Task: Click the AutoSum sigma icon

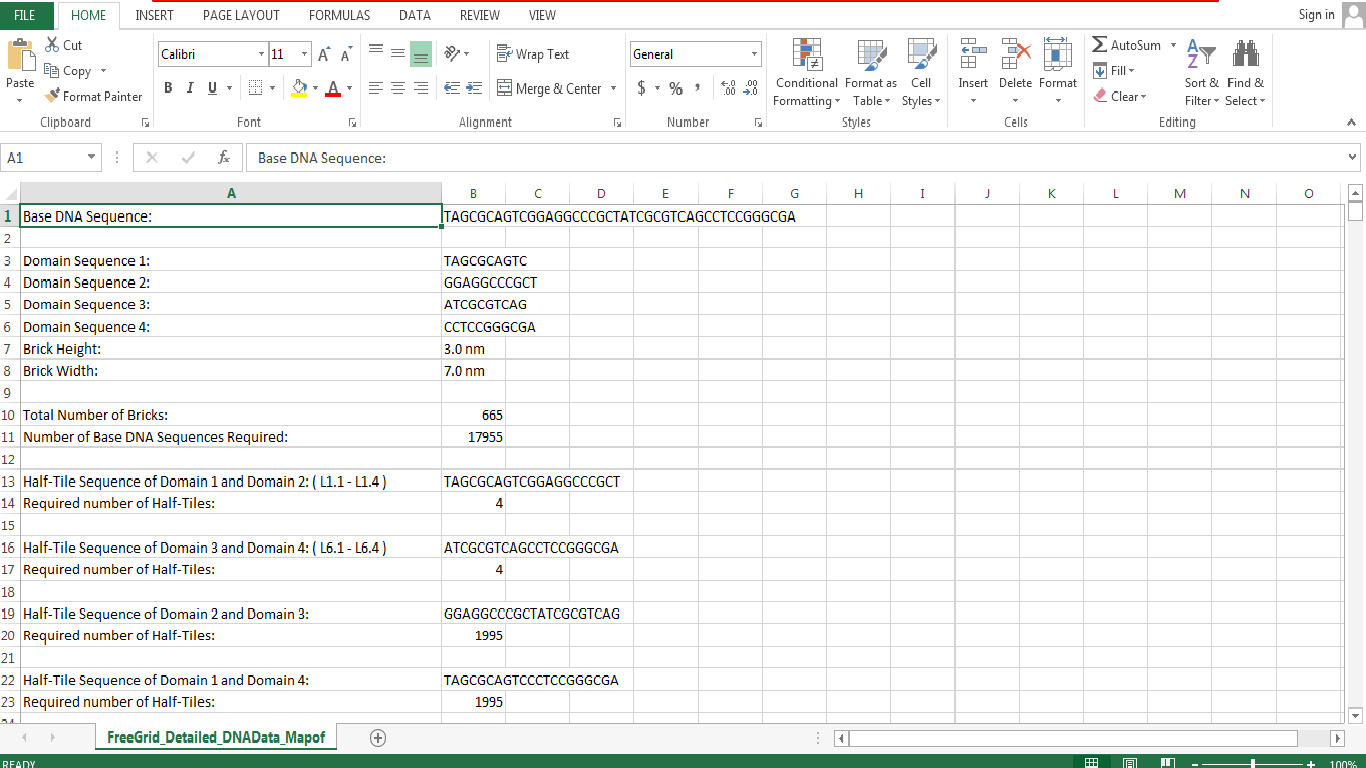Action: click(1100, 45)
